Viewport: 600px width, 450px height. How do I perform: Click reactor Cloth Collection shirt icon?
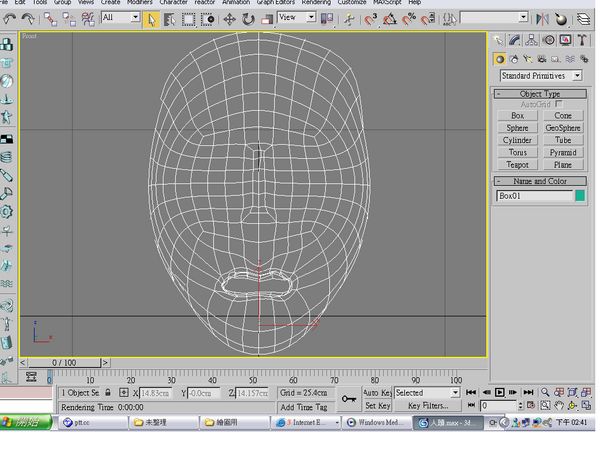tap(7, 63)
